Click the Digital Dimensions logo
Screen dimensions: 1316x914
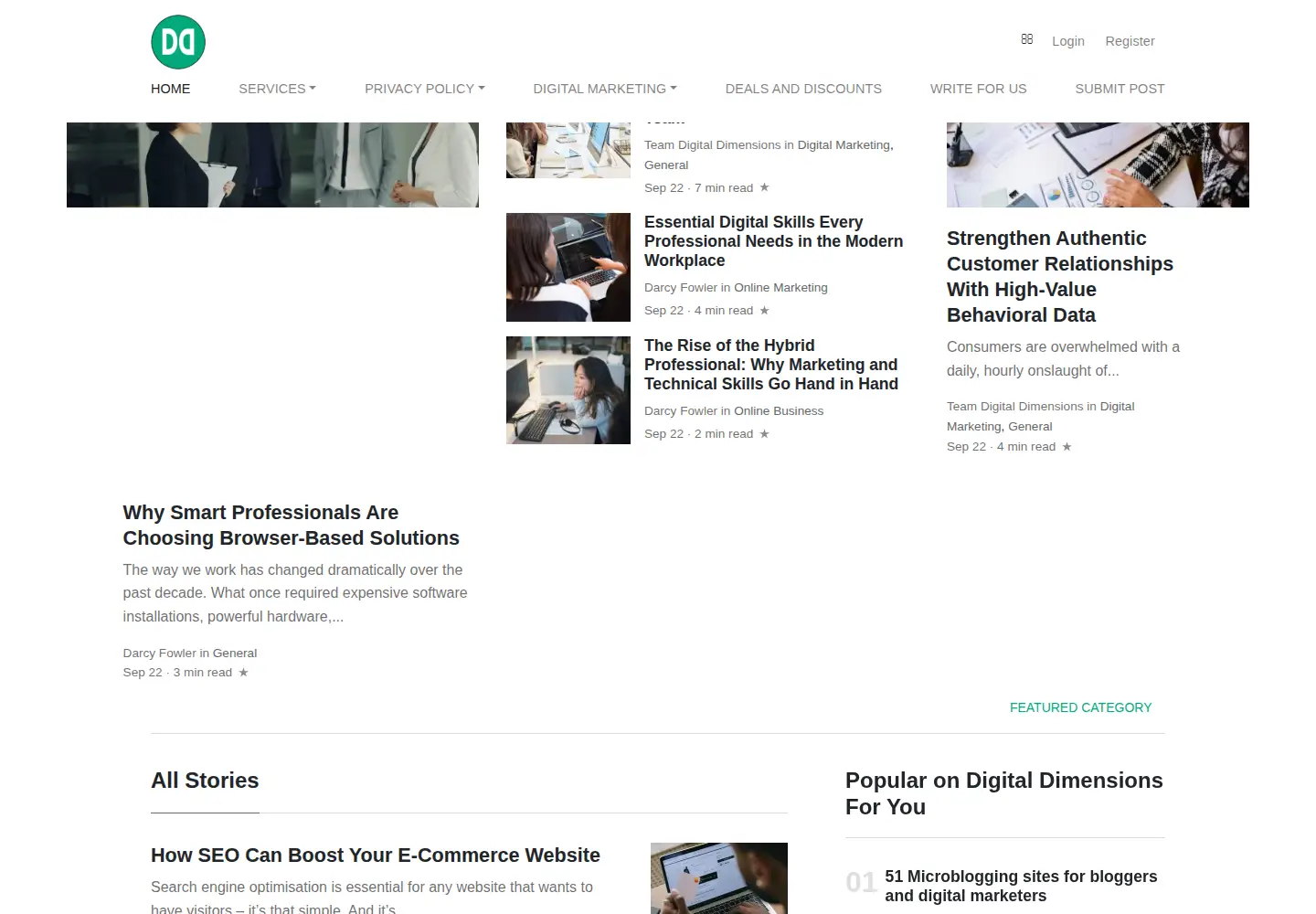(x=178, y=42)
